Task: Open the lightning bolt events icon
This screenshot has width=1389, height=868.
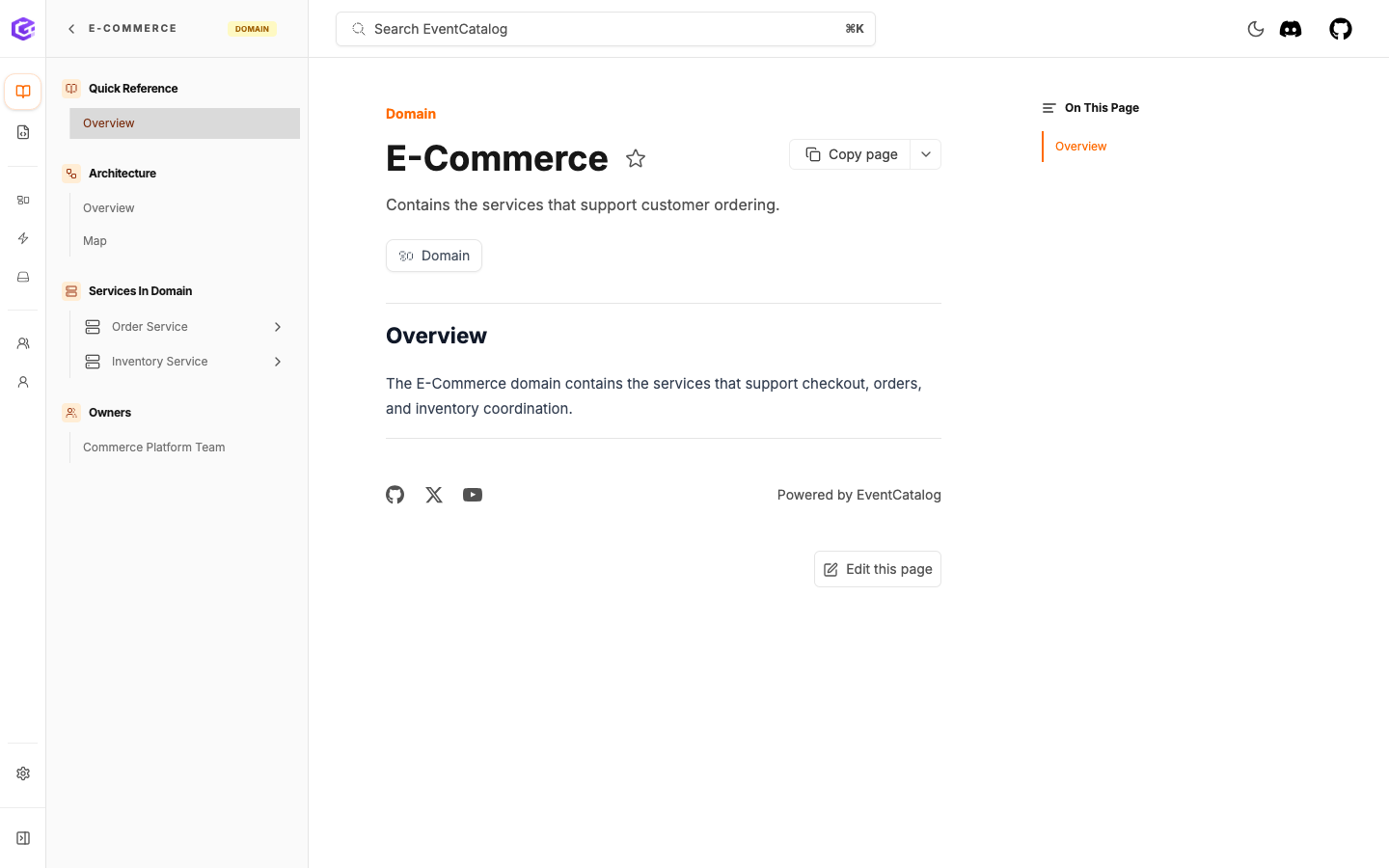Action: point(23,238)
